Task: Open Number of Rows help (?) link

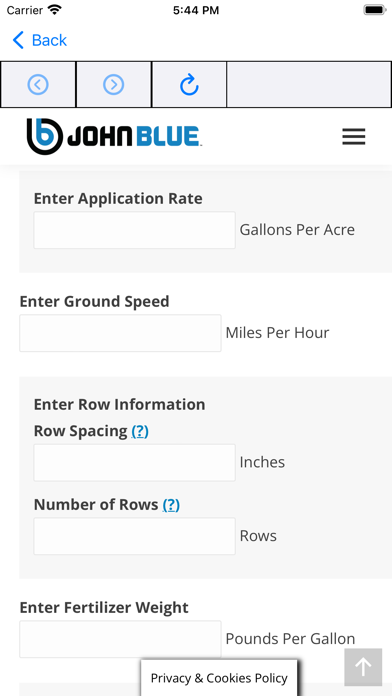Action: (x=171, y=505)
